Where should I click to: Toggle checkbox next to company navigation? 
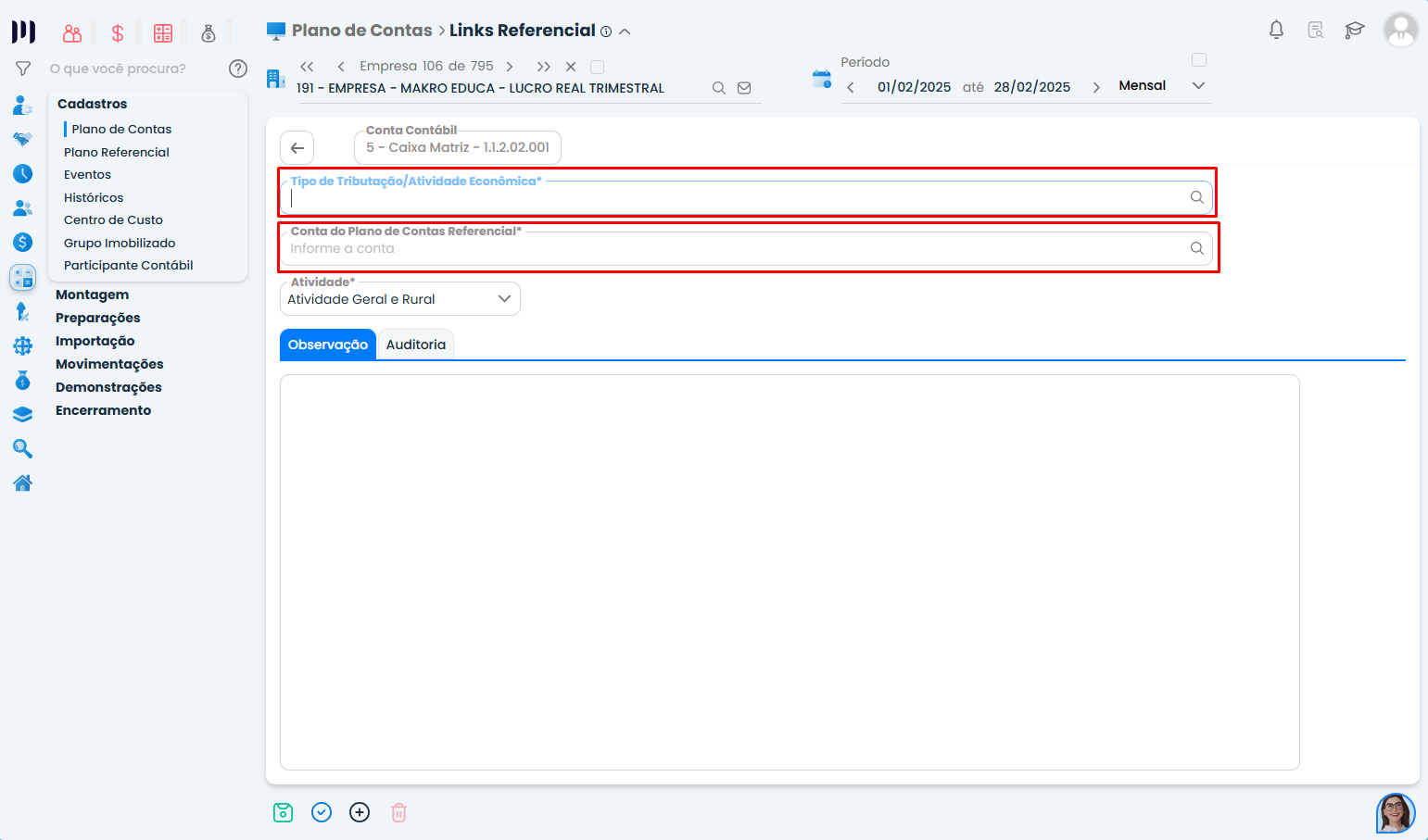point(598,67)
